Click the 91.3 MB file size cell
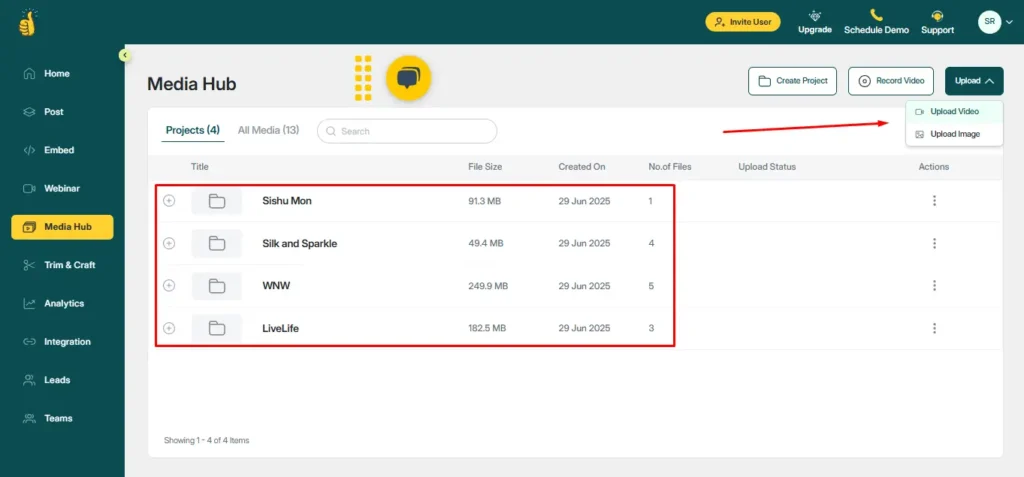This screenshot has height=477, width=1024. 485,201
